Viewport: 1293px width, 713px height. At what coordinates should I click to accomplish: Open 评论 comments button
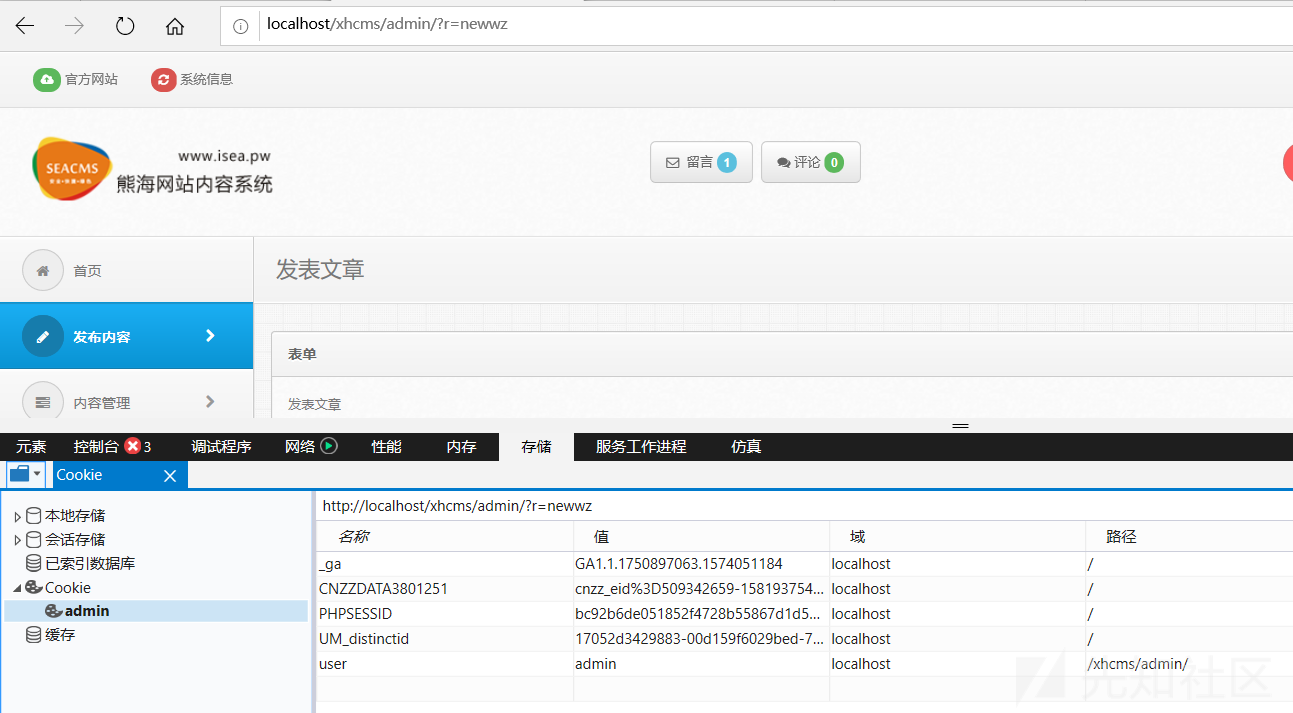[810, 162]
